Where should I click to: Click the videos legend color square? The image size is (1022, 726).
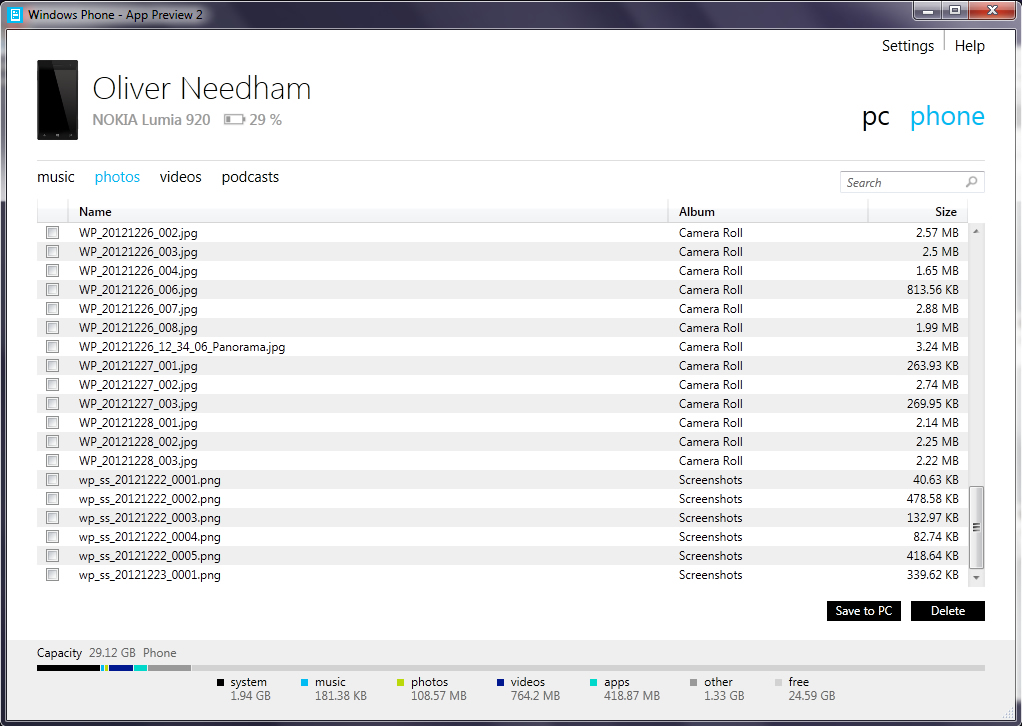pos(501,682)
